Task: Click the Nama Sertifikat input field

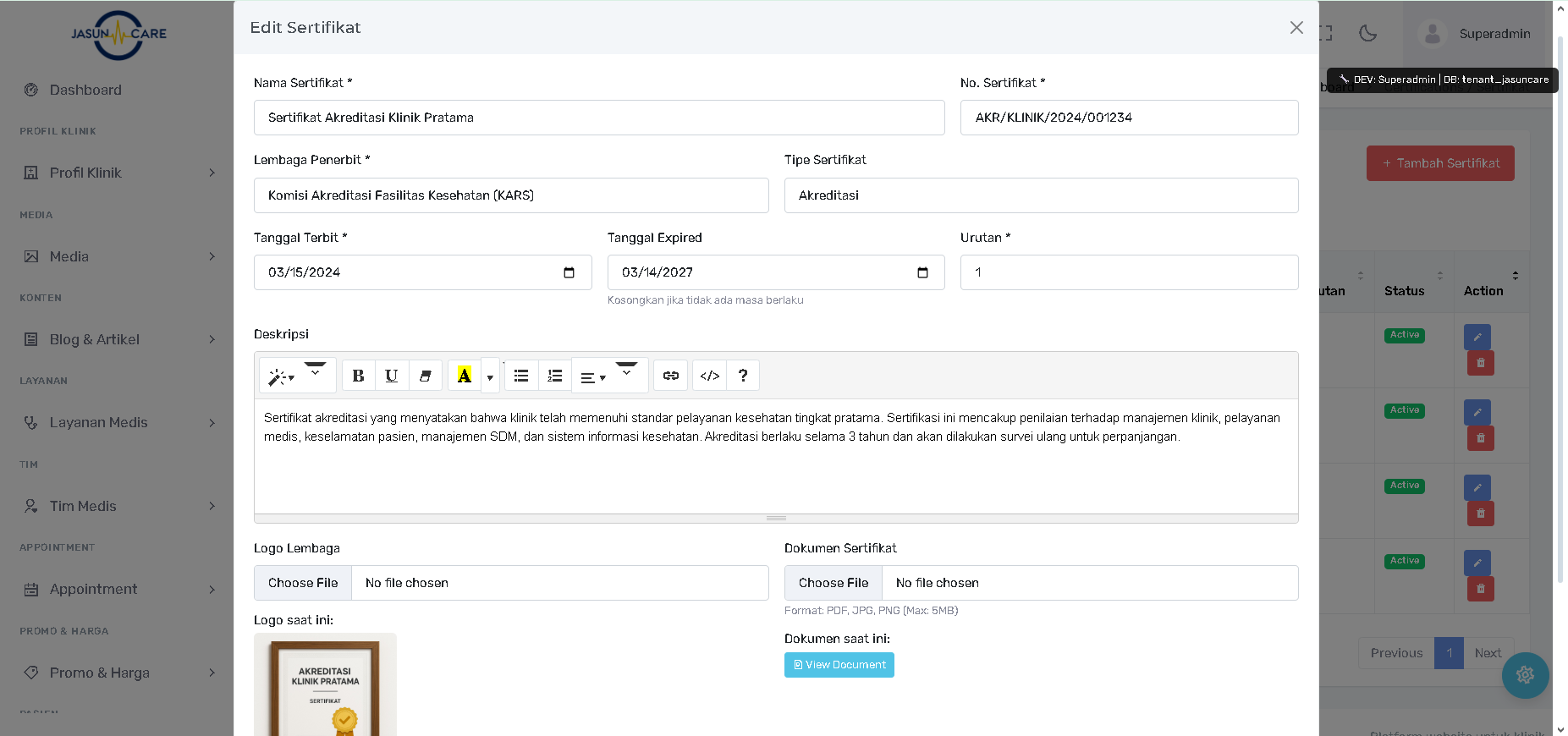Action: 598,118
